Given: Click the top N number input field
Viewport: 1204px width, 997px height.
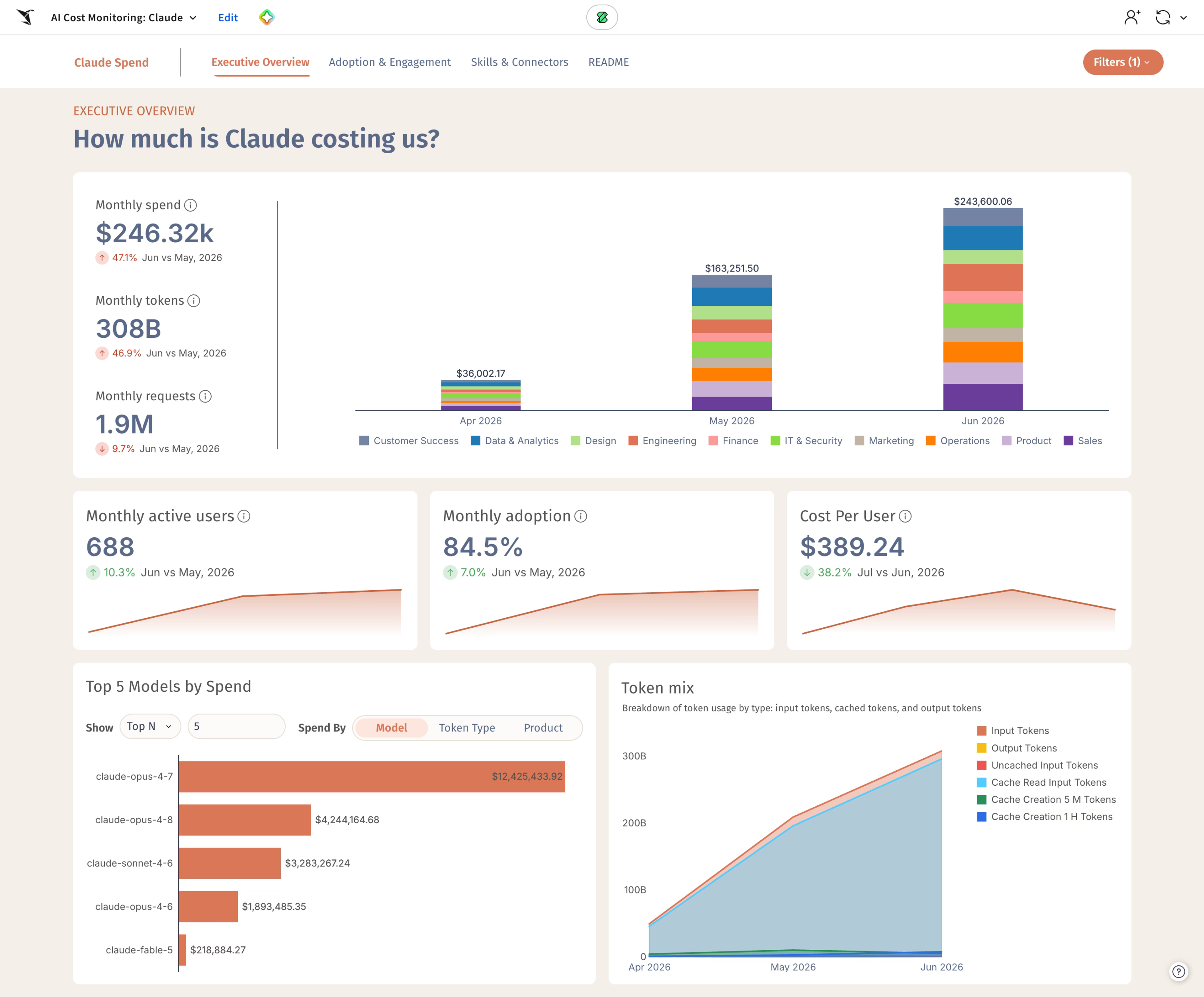Looking at the screenshot, I should pos(236,726).
